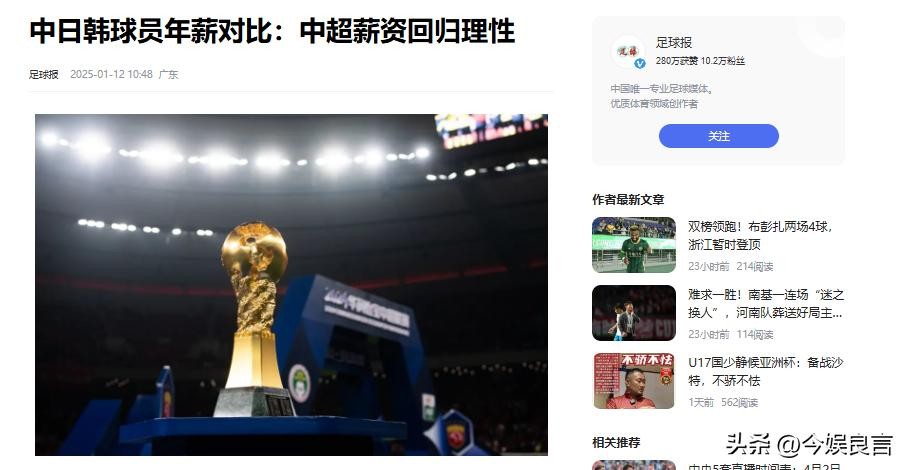Click the 相关推荐 section heading
Viewport: 907px width, 470px height.
[616, 442]
